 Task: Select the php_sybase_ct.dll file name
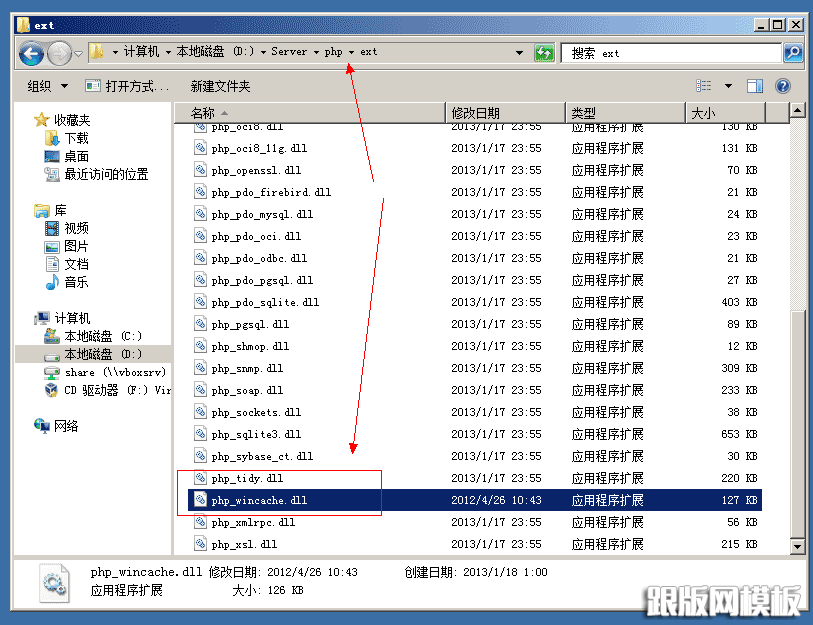(262, 456)
